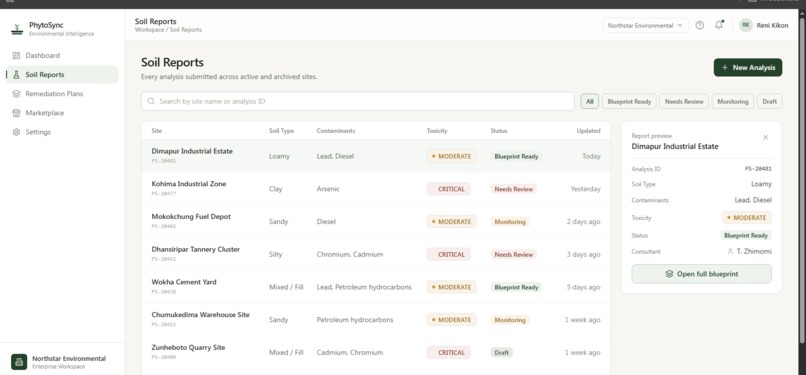Click the Yesterday updated cell
806x375 pixels.
point(585,189)
